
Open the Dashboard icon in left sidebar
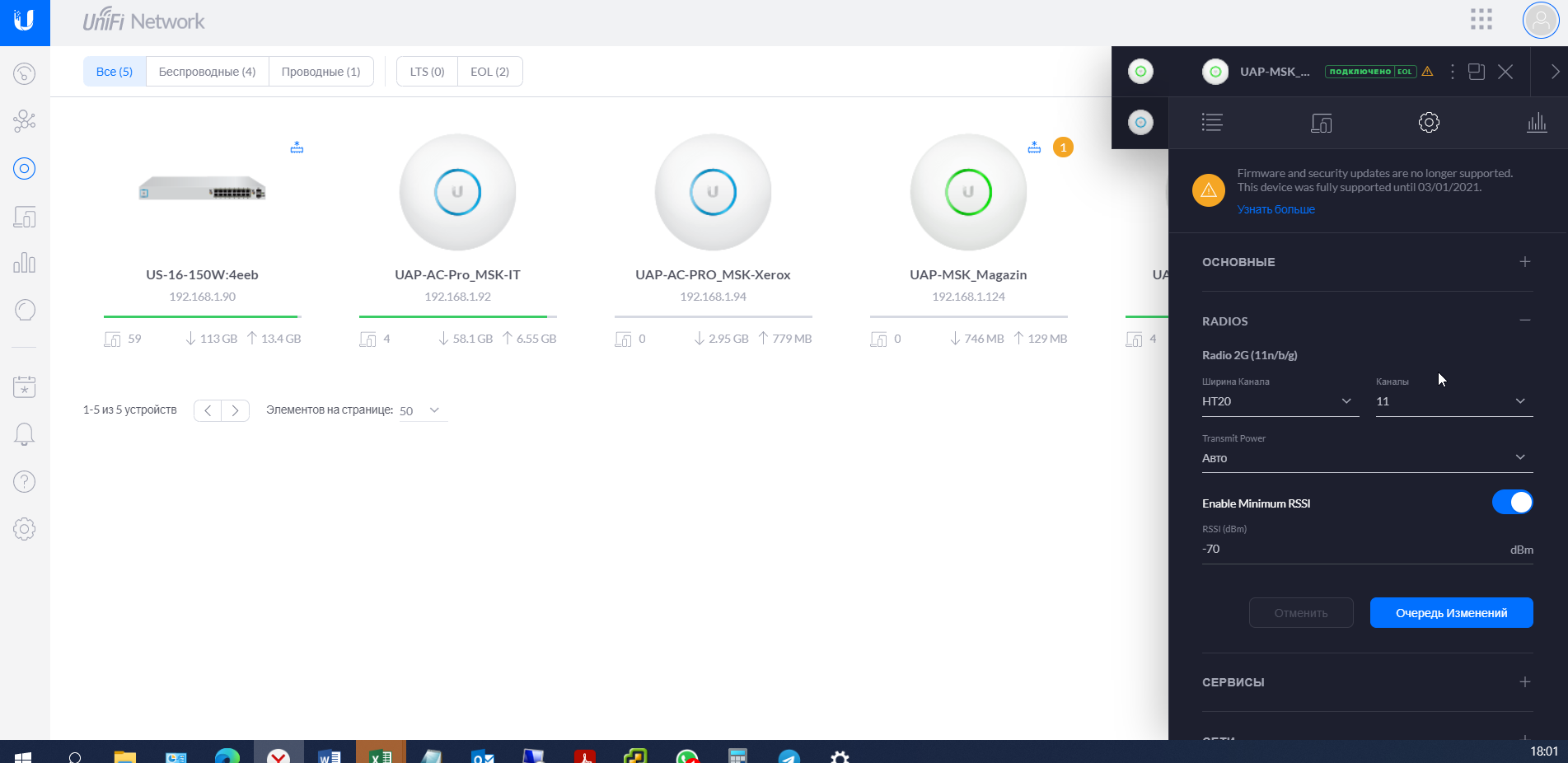tap(25, 74)
